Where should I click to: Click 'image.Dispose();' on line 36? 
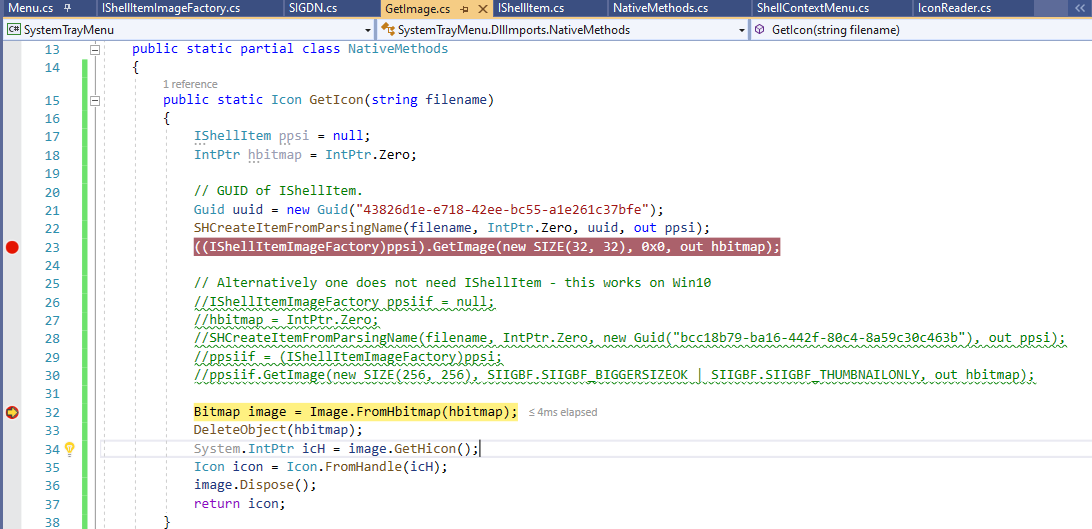click(256, 485)
